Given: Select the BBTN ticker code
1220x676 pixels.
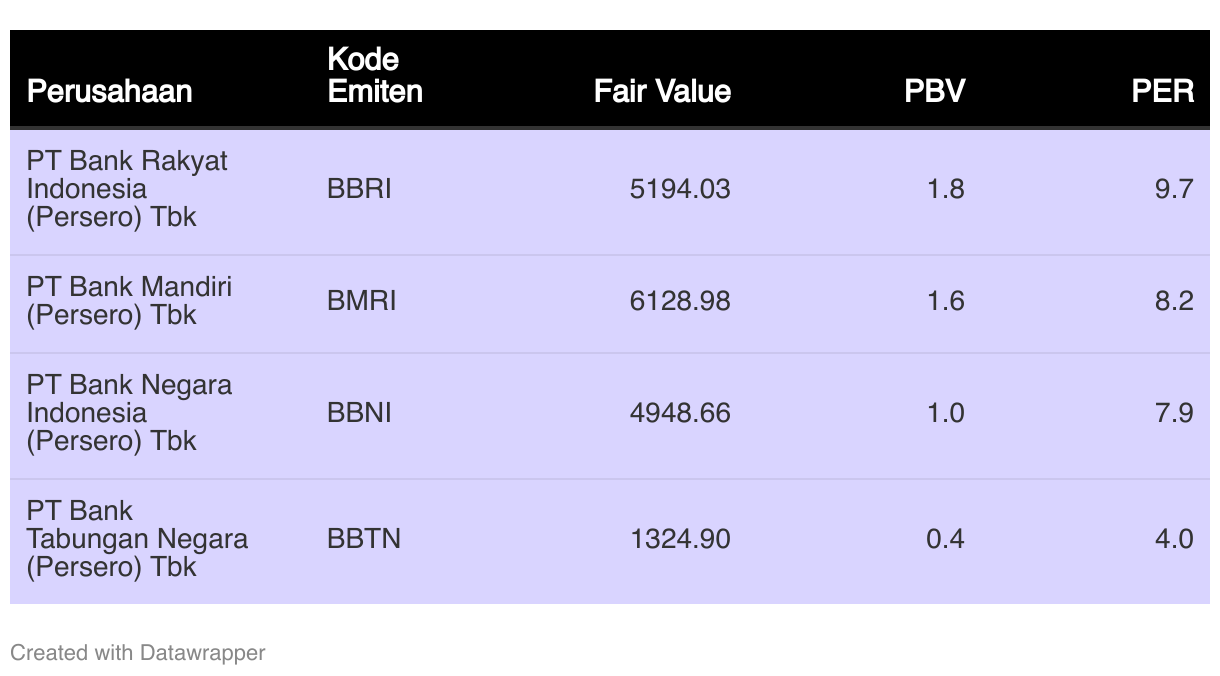Looking at the screenshot, I should pos(364,539).
